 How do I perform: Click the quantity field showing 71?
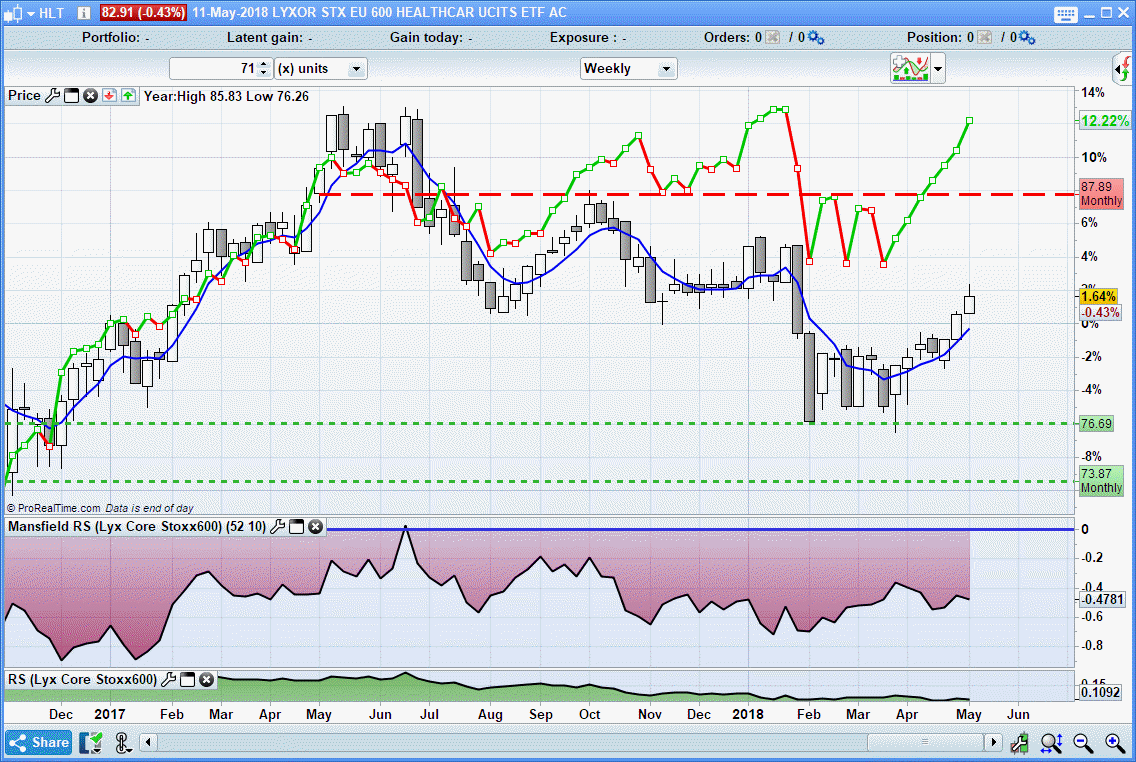click(214, 69)
